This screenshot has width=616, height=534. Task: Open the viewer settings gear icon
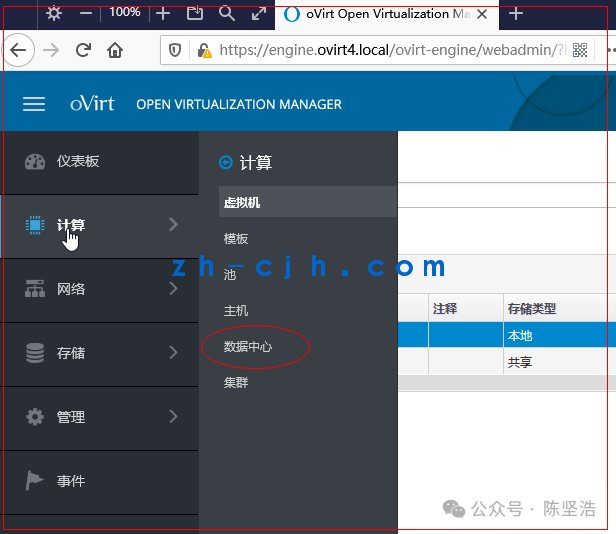[x=54, y=14]
